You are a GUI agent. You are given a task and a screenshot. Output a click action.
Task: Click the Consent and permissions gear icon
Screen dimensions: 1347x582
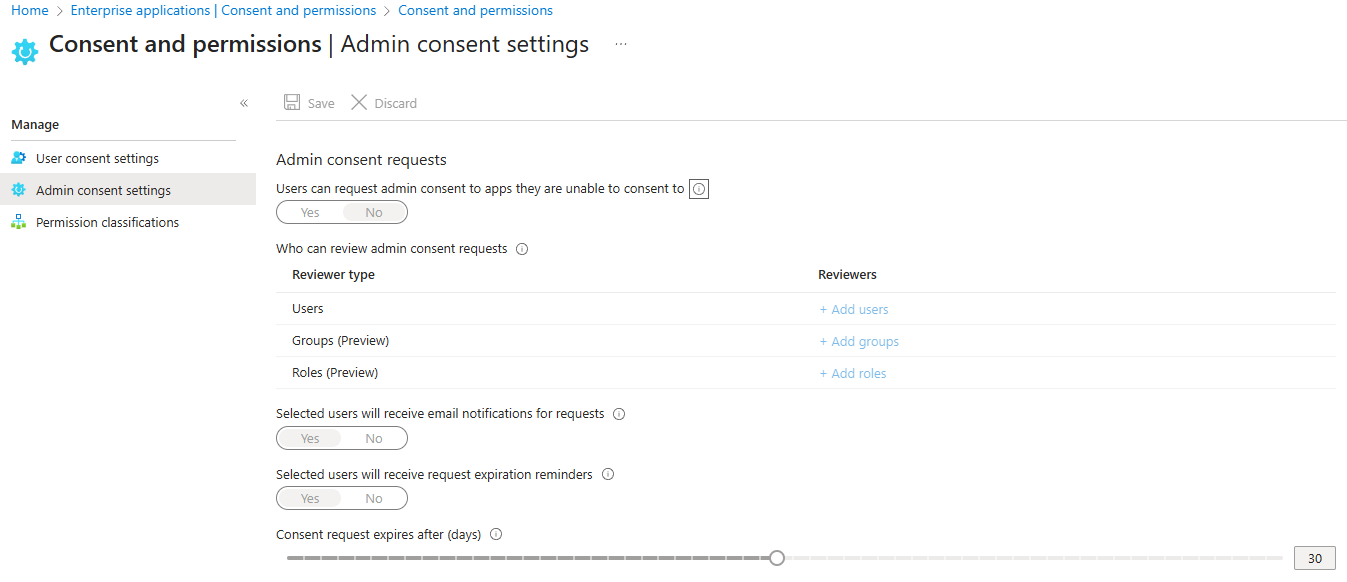(x=25, y=51)
